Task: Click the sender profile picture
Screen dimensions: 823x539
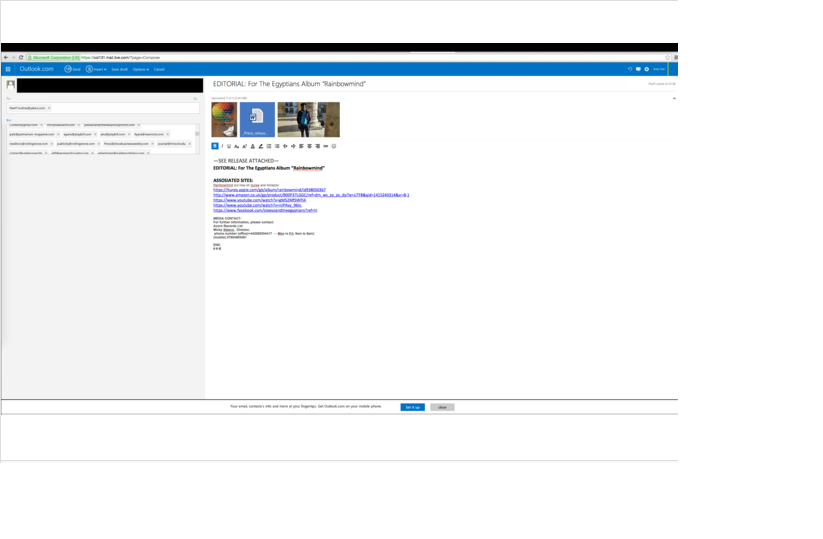Action: (x=10, y=84)
